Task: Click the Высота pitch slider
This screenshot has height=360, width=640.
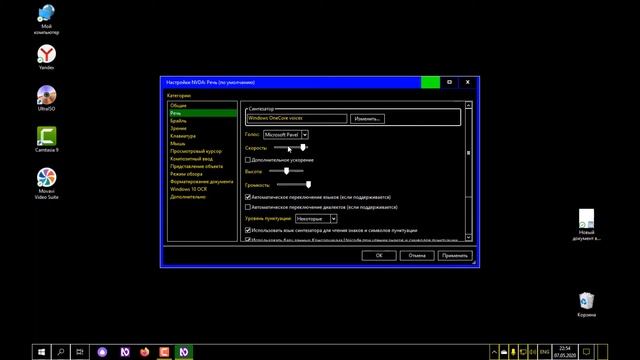Action: (287, 171)
